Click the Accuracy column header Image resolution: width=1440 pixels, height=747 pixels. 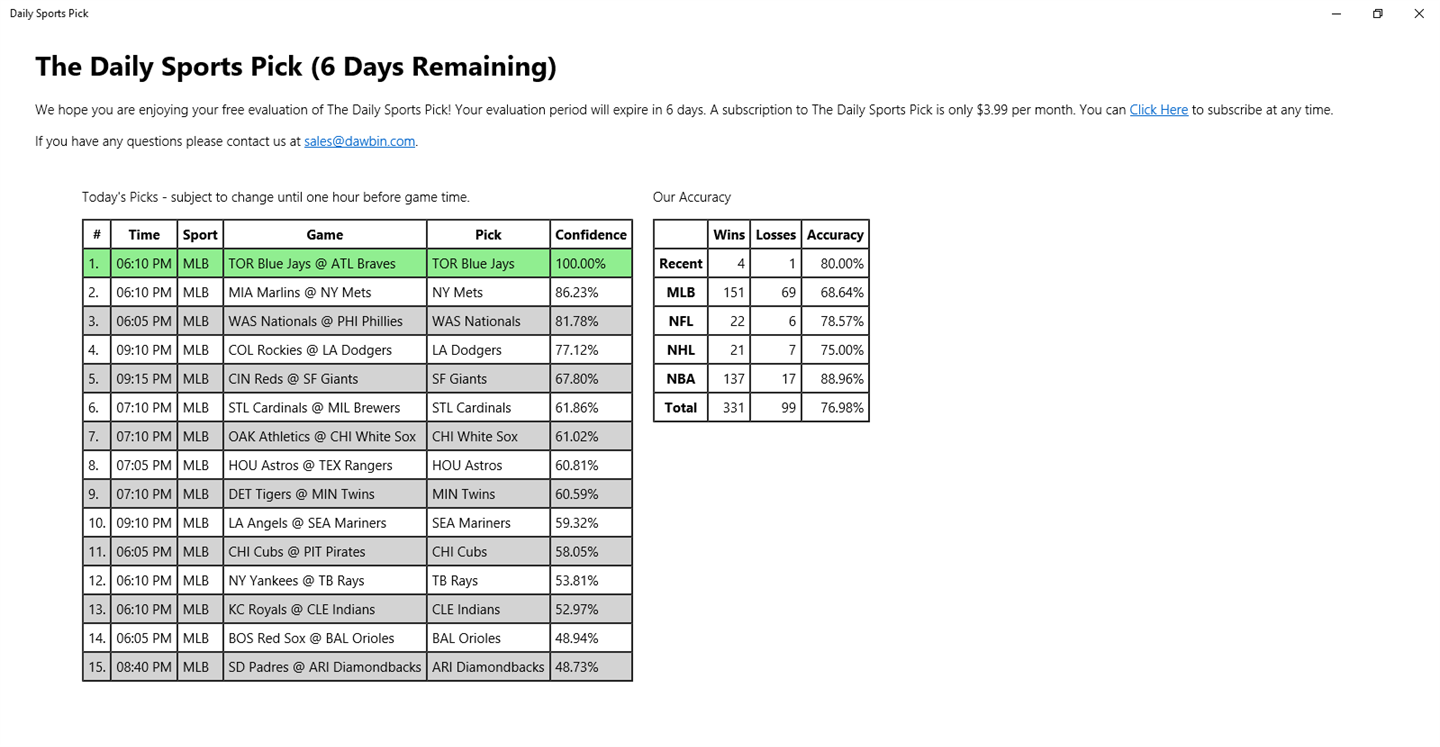tap(834, 235)
